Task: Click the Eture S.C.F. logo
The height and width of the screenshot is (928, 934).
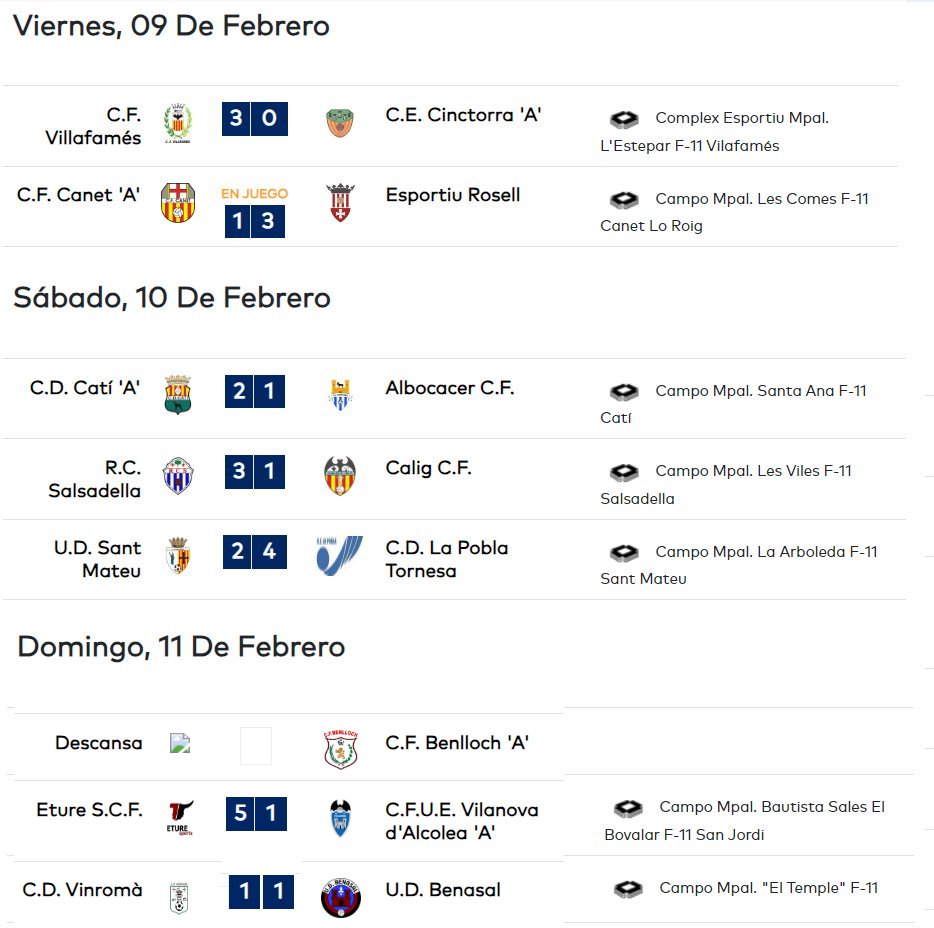Action: [x=179, y=818]
